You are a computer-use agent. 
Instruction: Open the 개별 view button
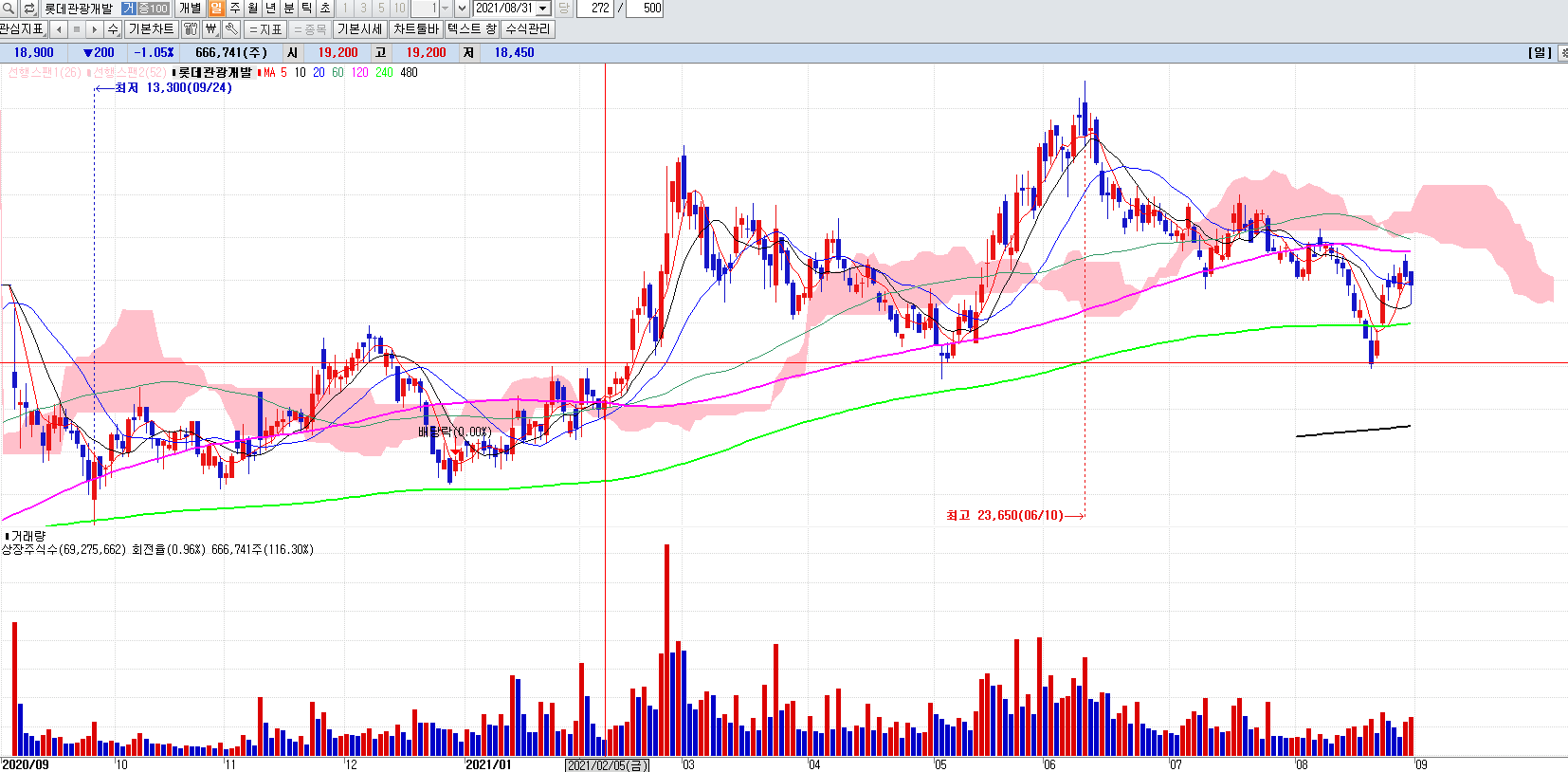point(191,9)
